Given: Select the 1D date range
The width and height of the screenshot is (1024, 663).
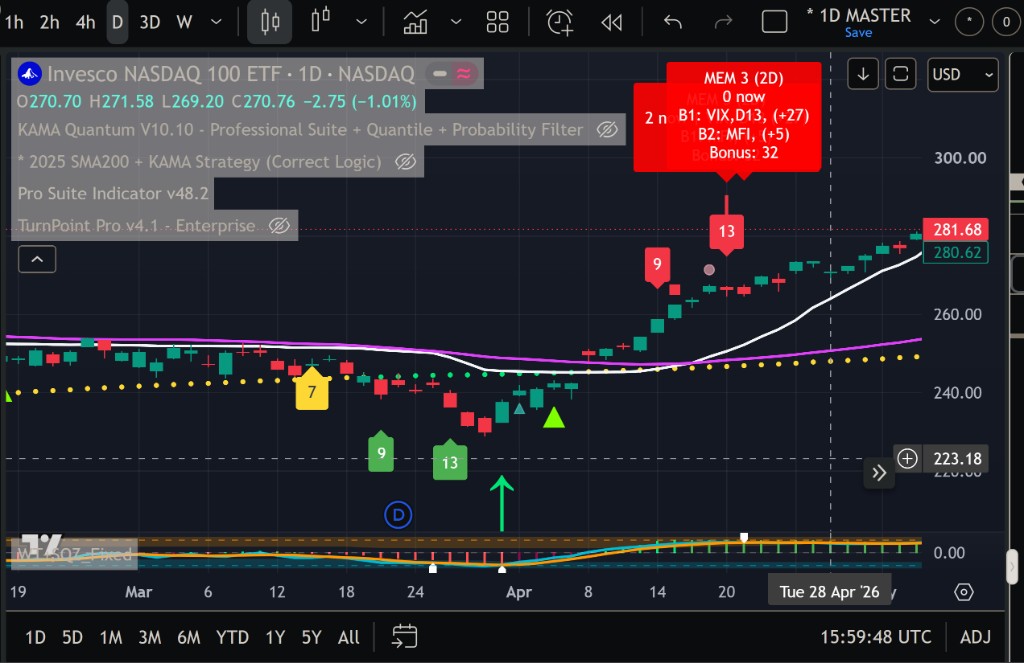Looking at the screenshot, I should [x=35, y=637].
